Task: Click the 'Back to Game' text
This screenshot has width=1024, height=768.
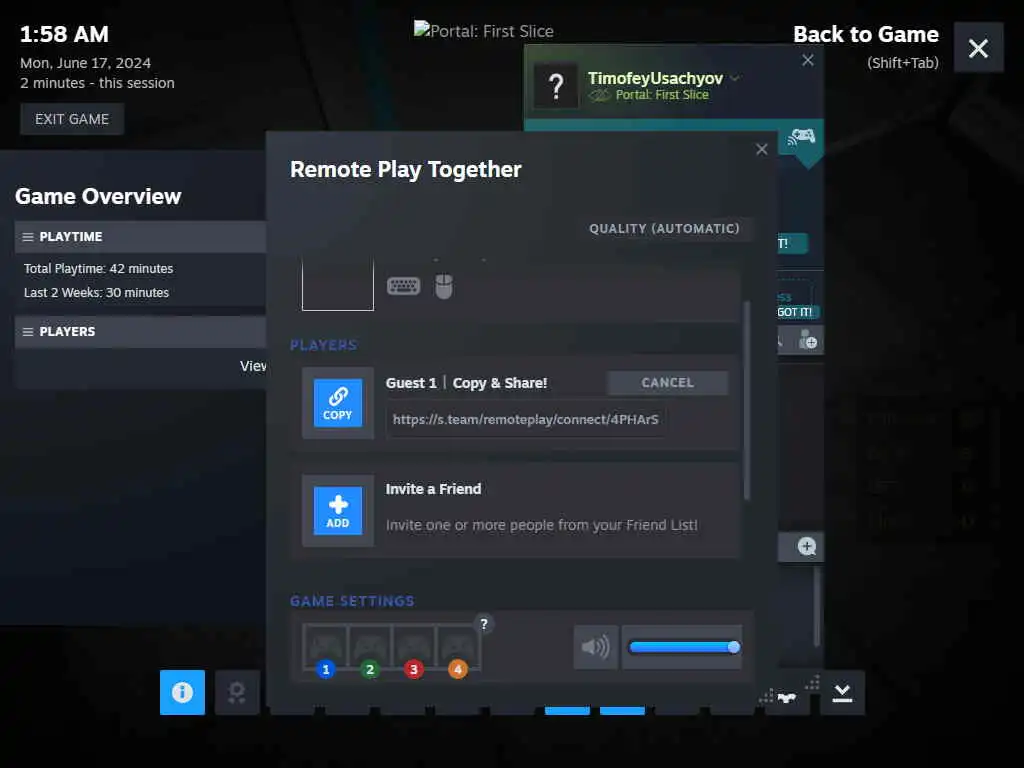Action: [865, 35]
